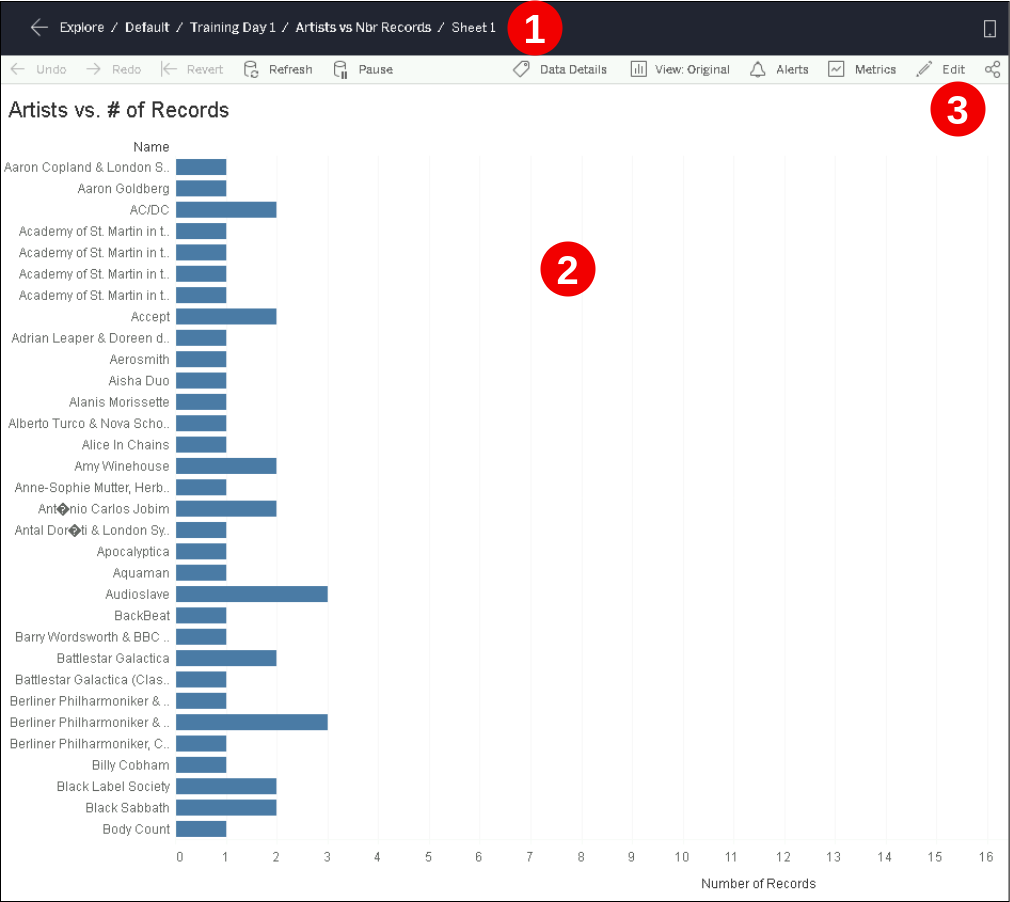This screenshot has width=1010, height=902.
Task: Click the back arrow in header
Action: (x=39, y=27)
